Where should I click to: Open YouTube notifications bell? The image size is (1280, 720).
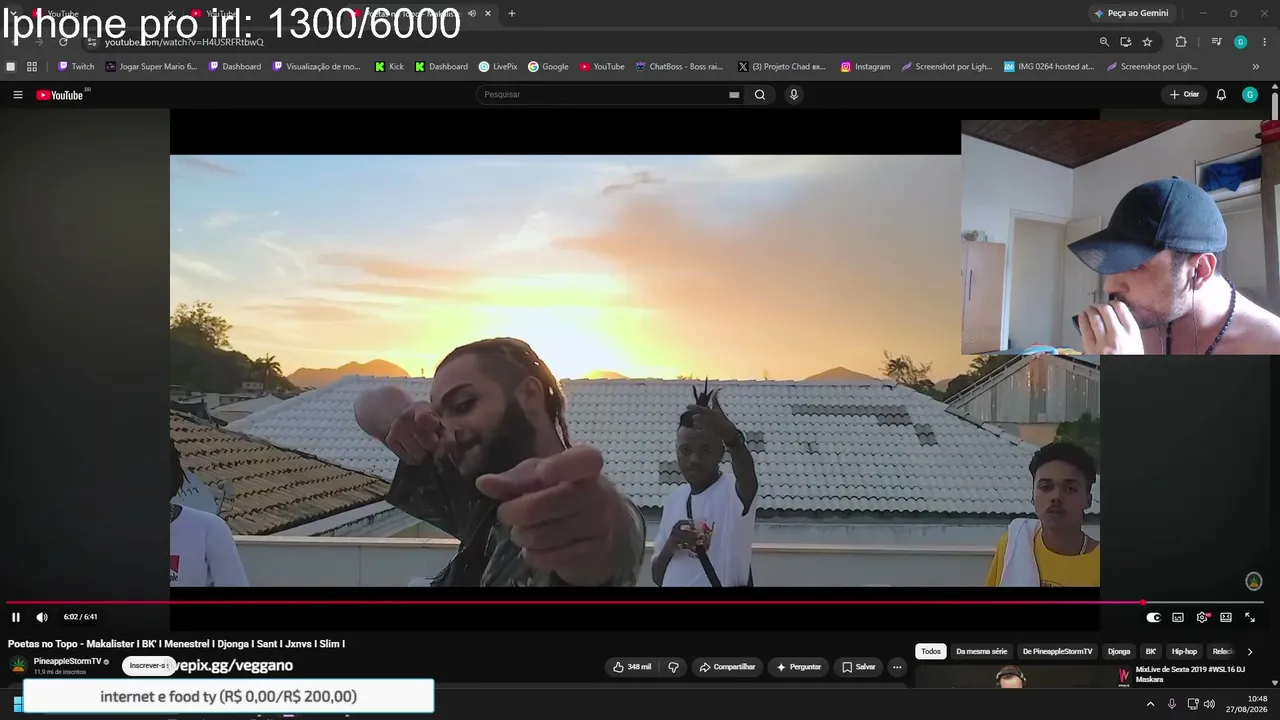point(1221,95)
